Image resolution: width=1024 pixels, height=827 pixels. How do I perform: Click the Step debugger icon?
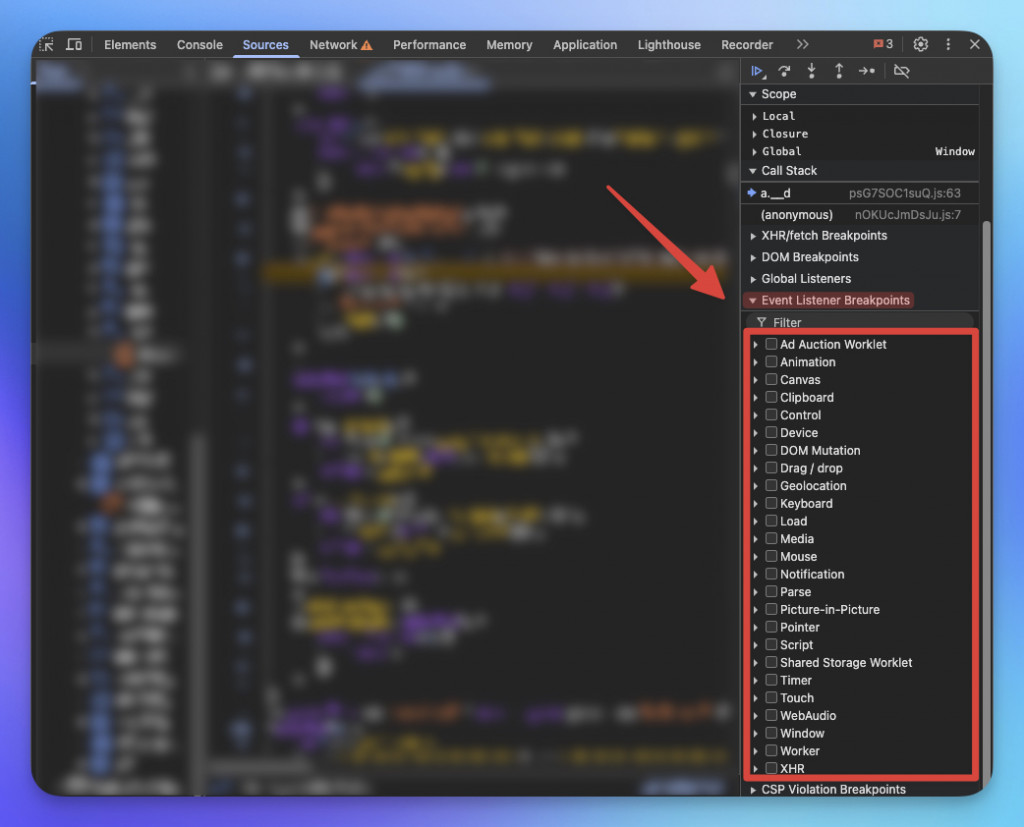867,71
